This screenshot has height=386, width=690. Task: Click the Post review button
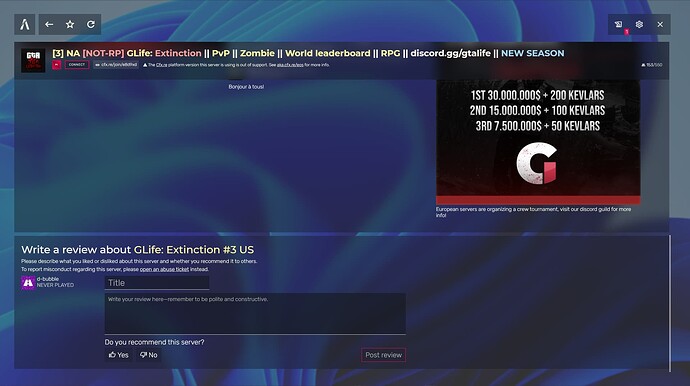pos(383,355)
